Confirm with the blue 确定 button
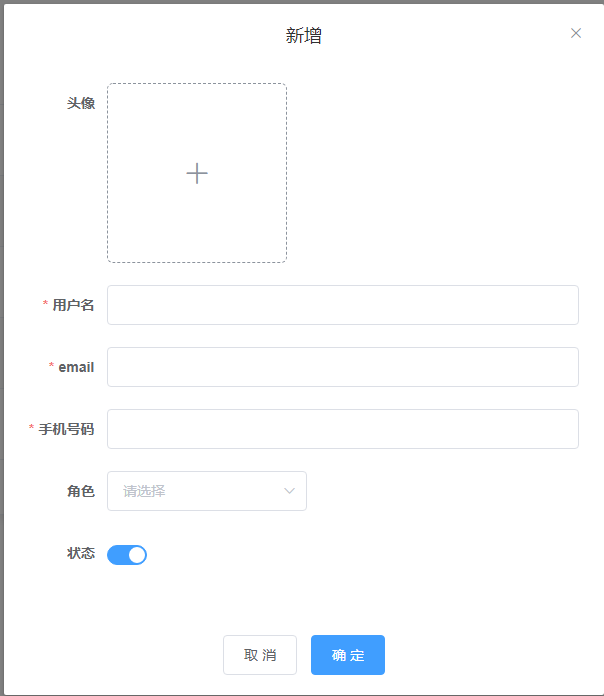Viewport: 604px width, 696px height. [x=348, y=655]
